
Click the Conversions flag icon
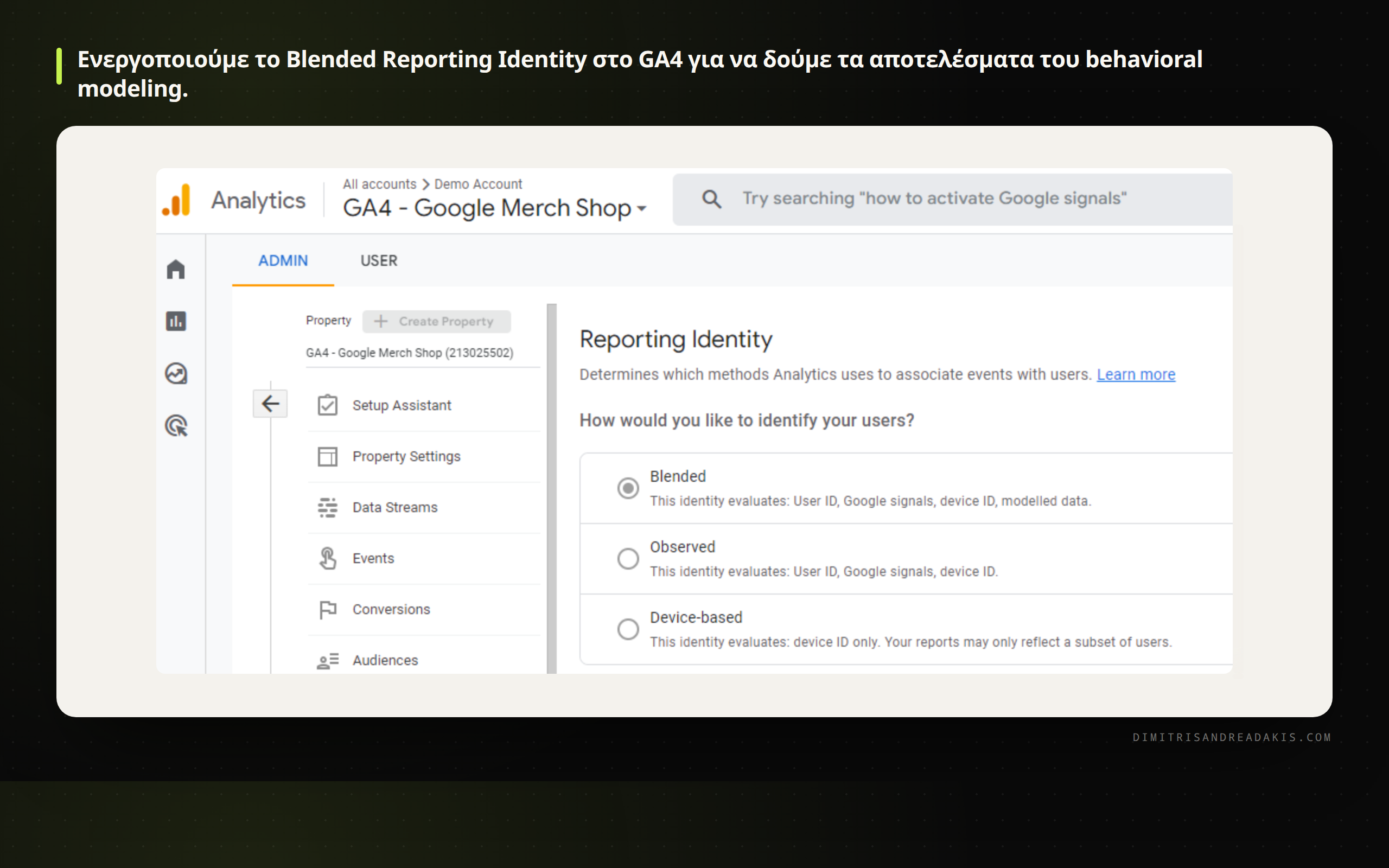pos(327,609)
